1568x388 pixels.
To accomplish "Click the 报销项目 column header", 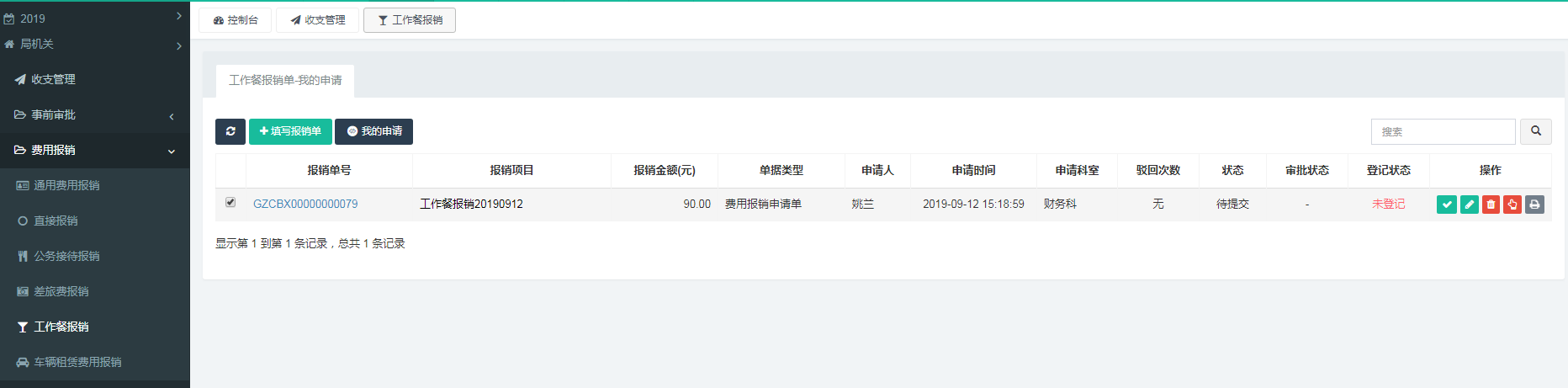I will pos(511,170).
